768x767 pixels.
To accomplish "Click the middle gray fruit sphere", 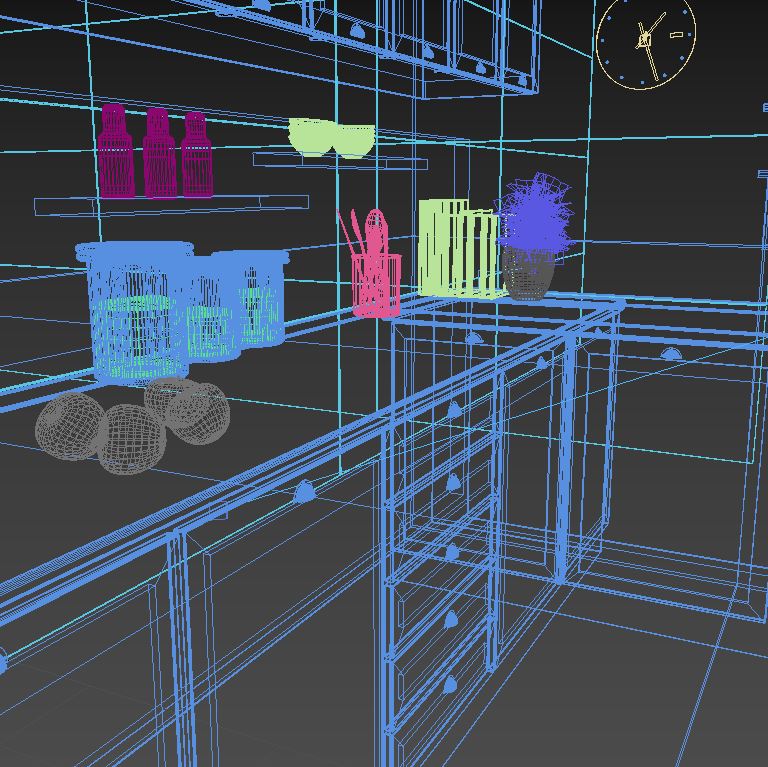I will tap(130, 439).
